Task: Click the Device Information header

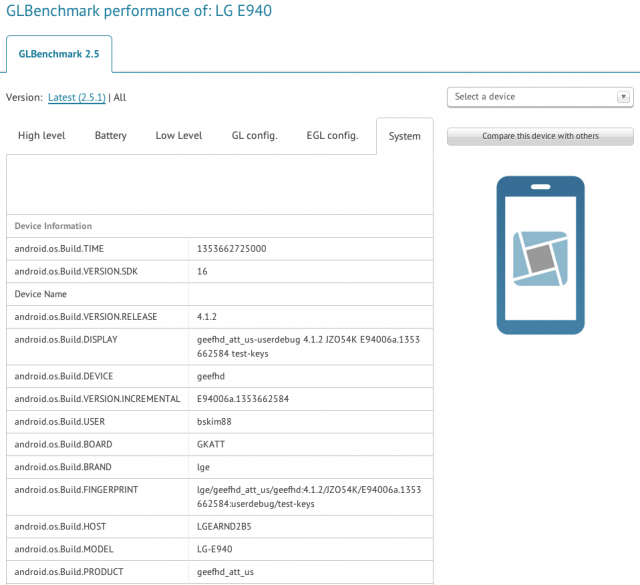Action: (x=53, y=226)
